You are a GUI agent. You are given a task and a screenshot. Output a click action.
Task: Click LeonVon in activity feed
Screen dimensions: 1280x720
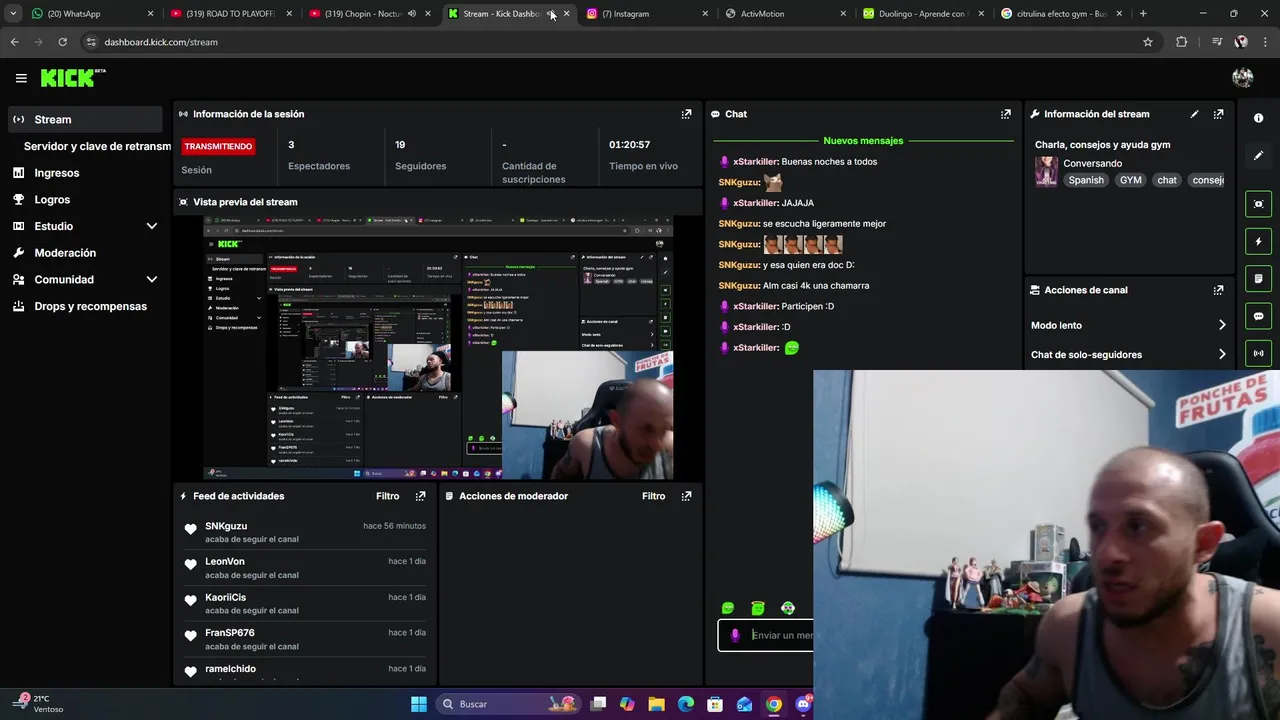(225, 562)
